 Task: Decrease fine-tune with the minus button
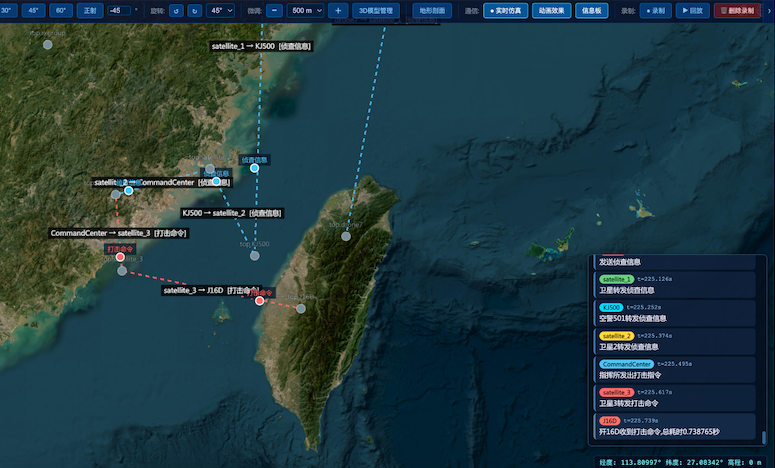click(x=274, y=10)
